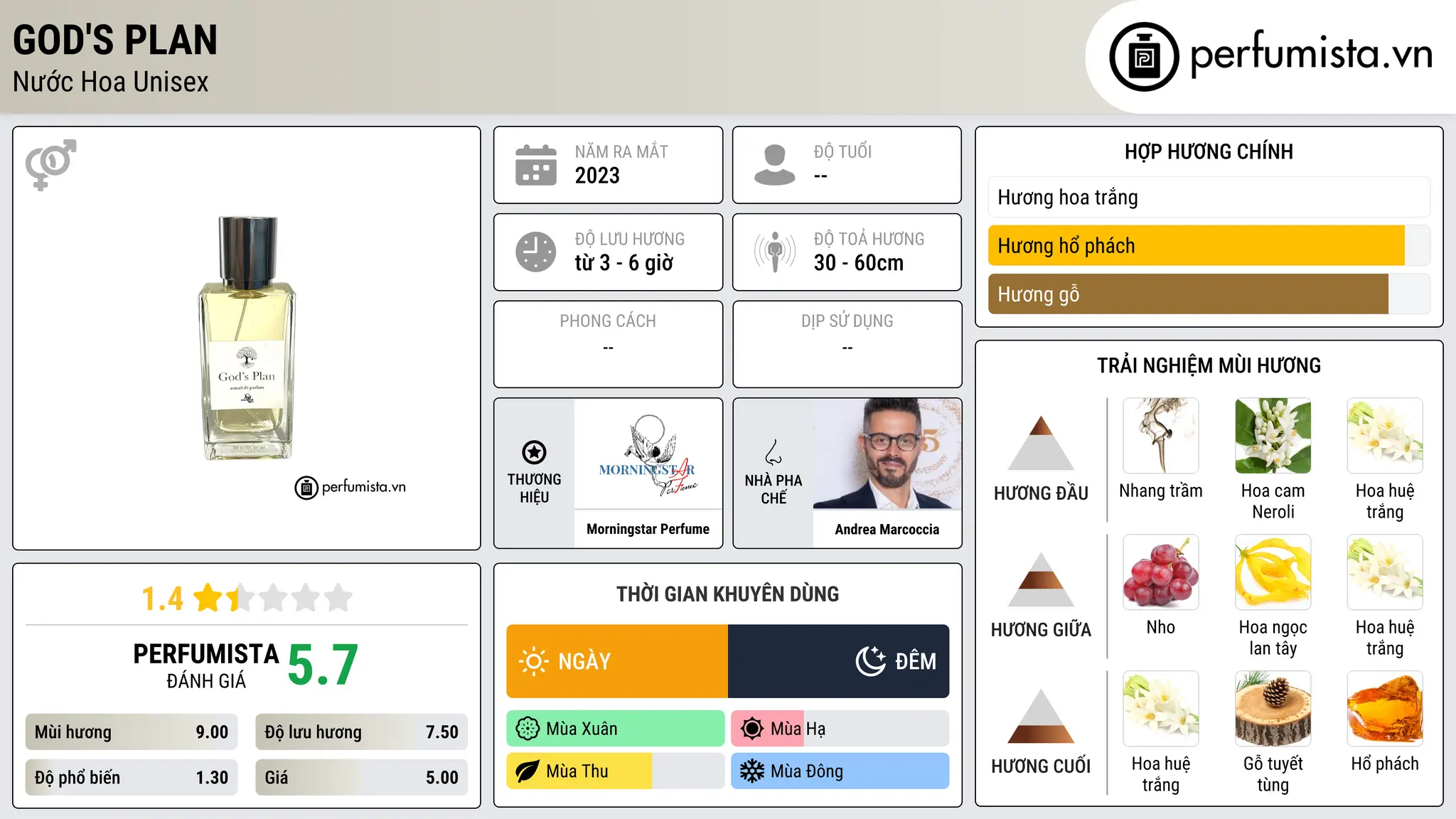Click the GOD'S PLAN title
1456x819 pixels.
[115, 41]
